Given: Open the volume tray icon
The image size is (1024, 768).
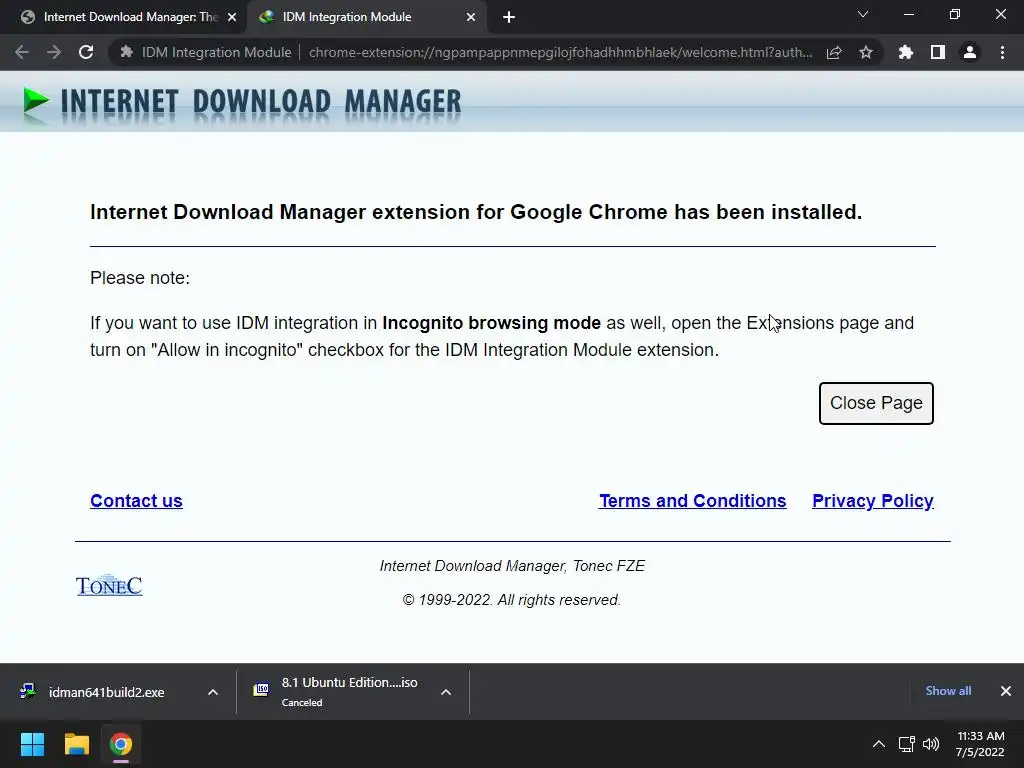Looking at the screenshot, I should [x=931, y=744].
